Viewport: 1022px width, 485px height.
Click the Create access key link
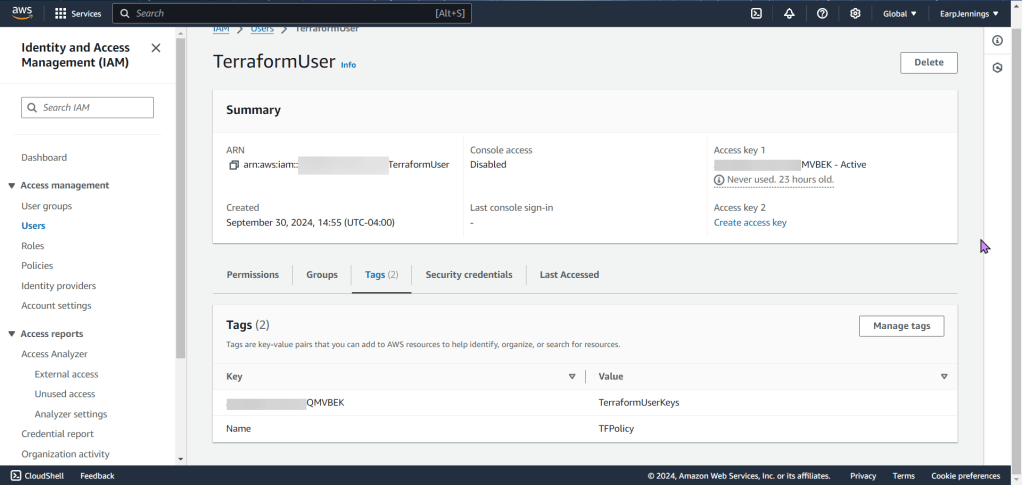[x=750, y=223]
